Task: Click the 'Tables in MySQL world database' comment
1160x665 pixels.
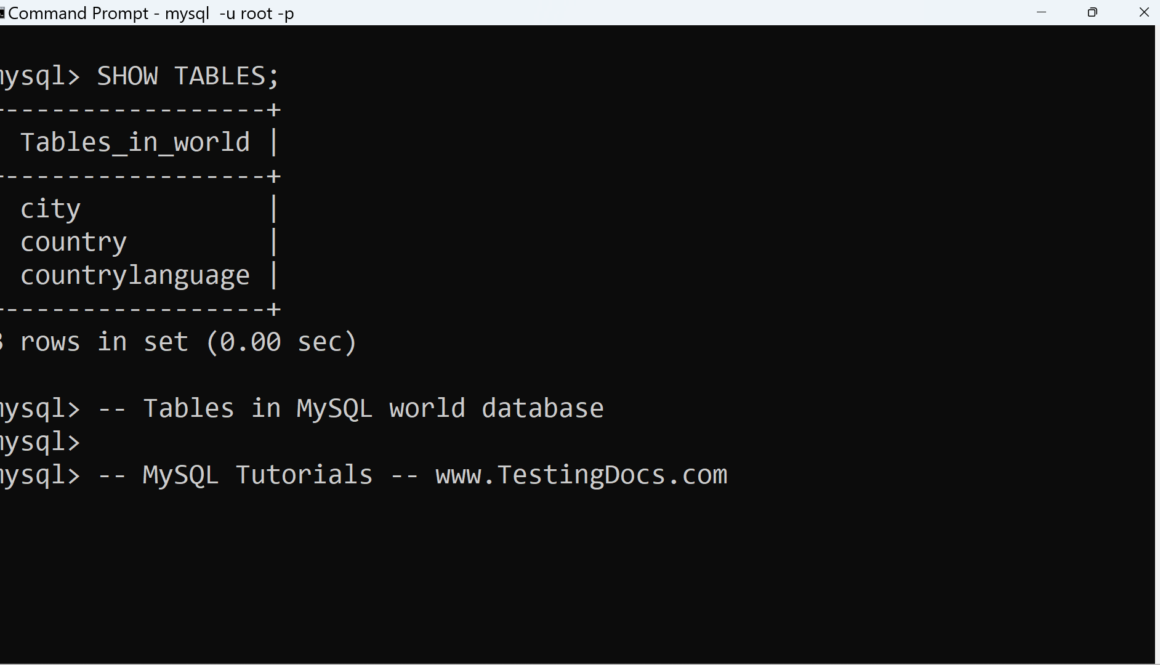Action: [x=373, y=408]
